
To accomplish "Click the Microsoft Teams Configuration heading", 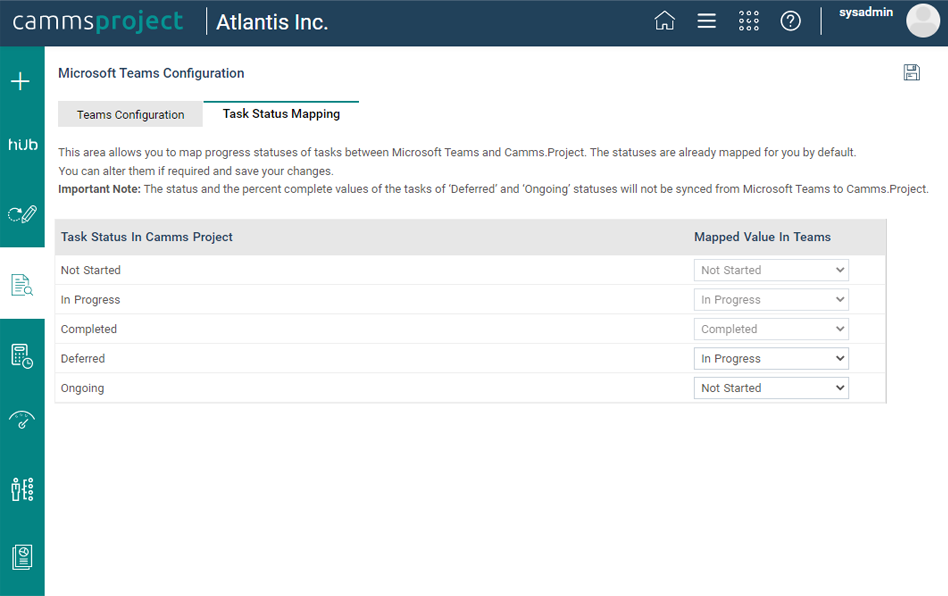I will tap(151, 73).
